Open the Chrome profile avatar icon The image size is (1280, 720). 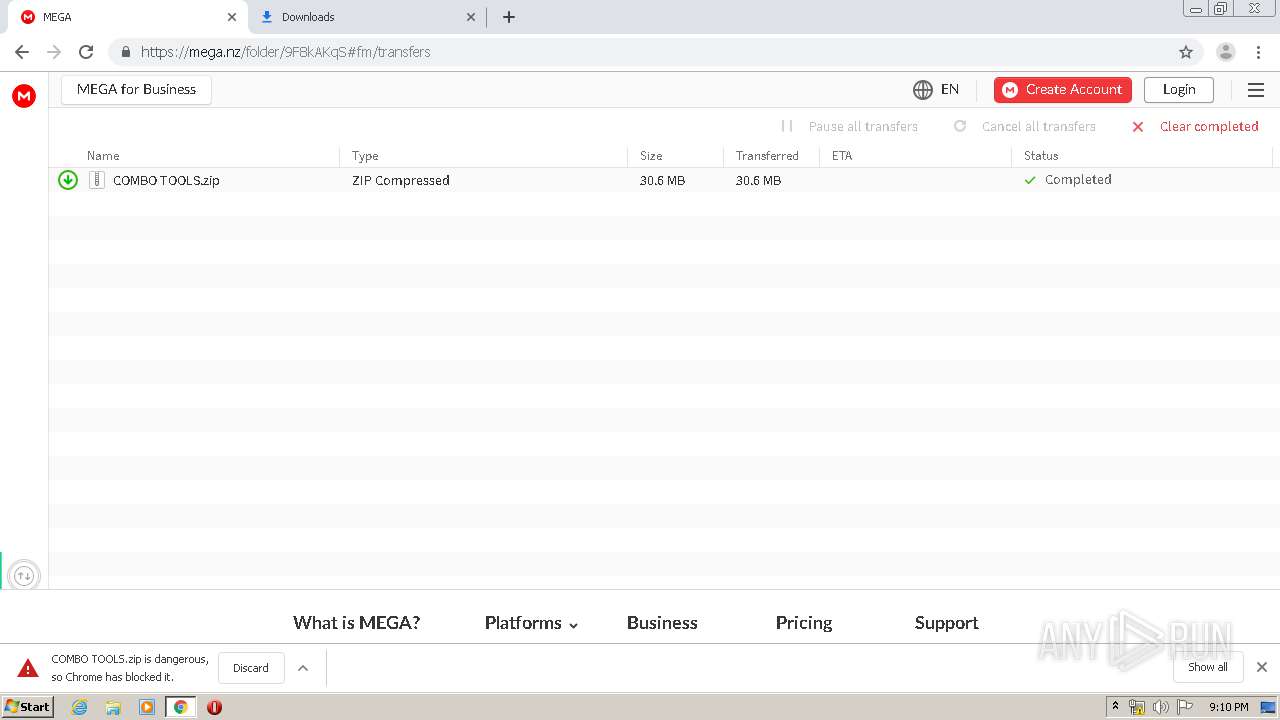(1226, 52)
